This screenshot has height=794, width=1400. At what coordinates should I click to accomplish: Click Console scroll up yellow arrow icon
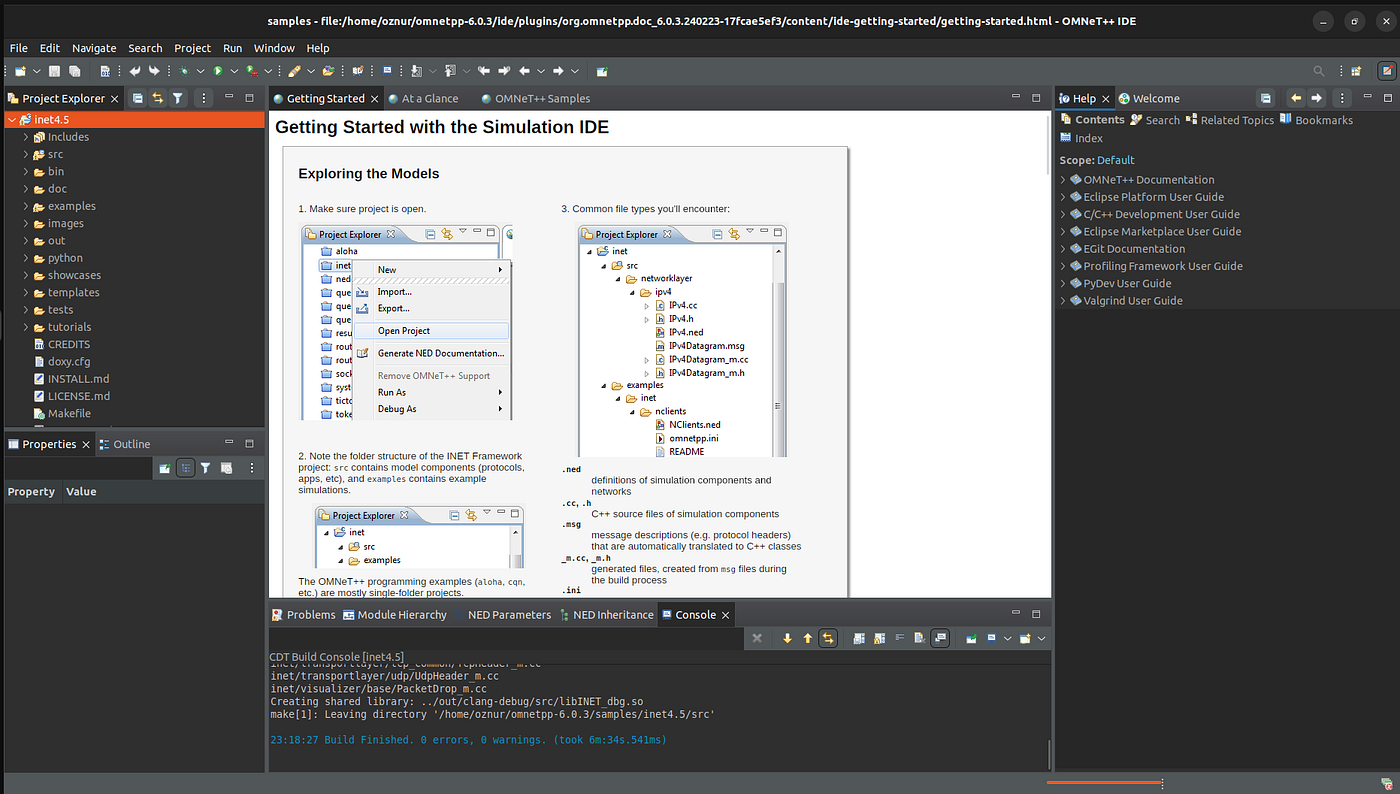click(807, 638)
